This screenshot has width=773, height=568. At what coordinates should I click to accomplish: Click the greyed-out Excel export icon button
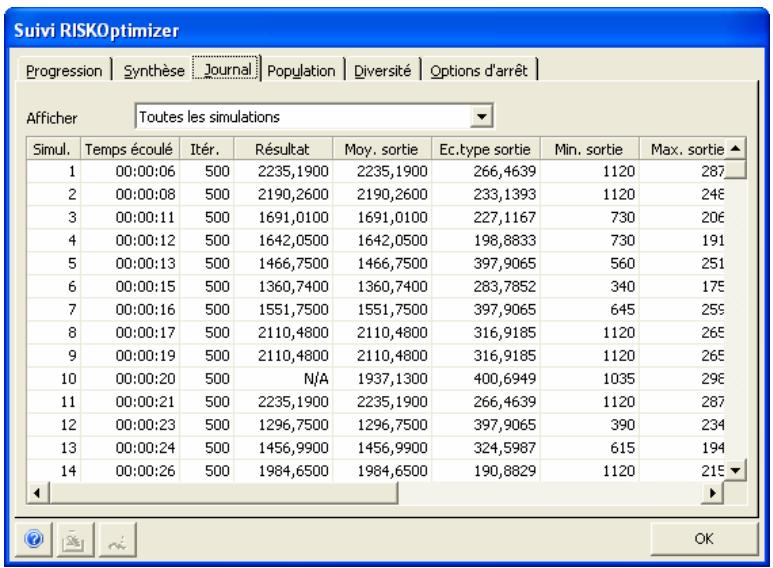point(75,540)
